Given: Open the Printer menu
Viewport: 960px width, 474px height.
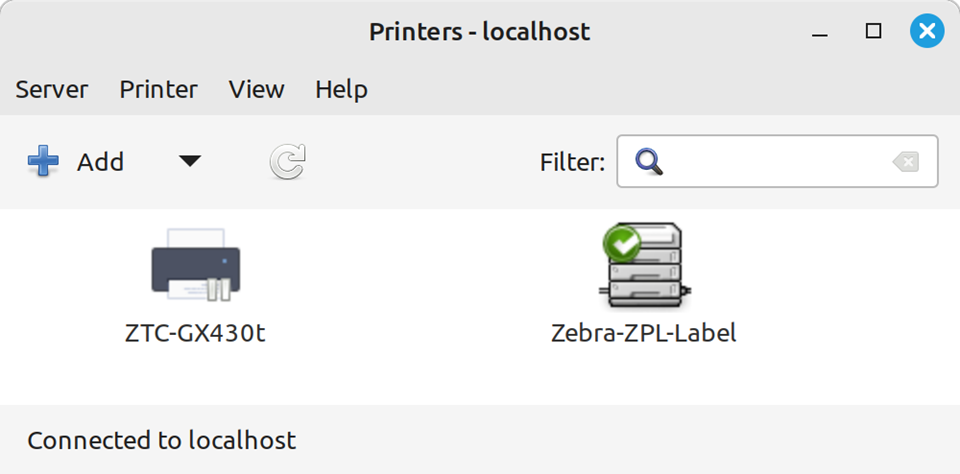Looking at the screenshot, I should 158,89.
